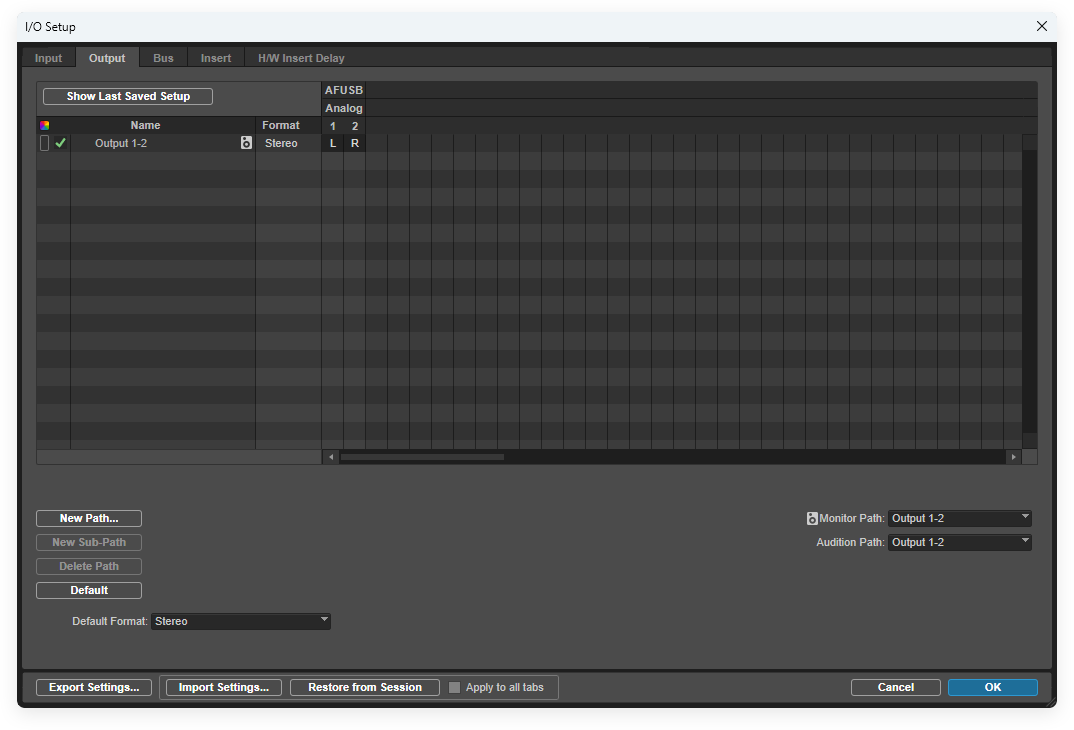The width and height of the screenshot is (1074, 730).
Task: Open the Default Format dropdown
Action: point(240,621)
